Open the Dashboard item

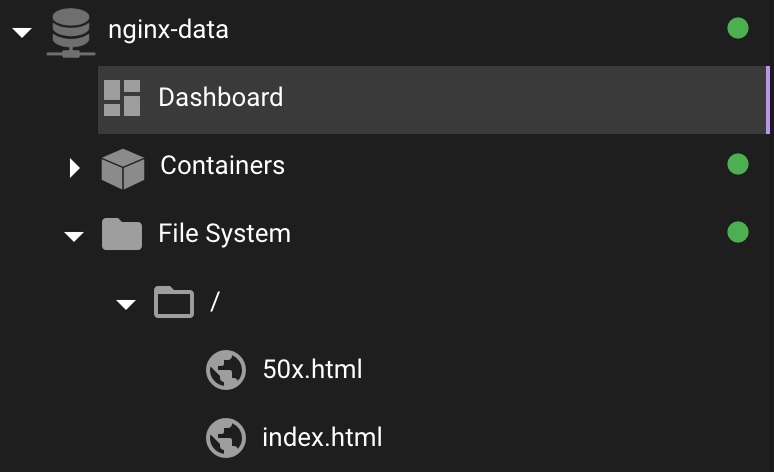point(432,100)
